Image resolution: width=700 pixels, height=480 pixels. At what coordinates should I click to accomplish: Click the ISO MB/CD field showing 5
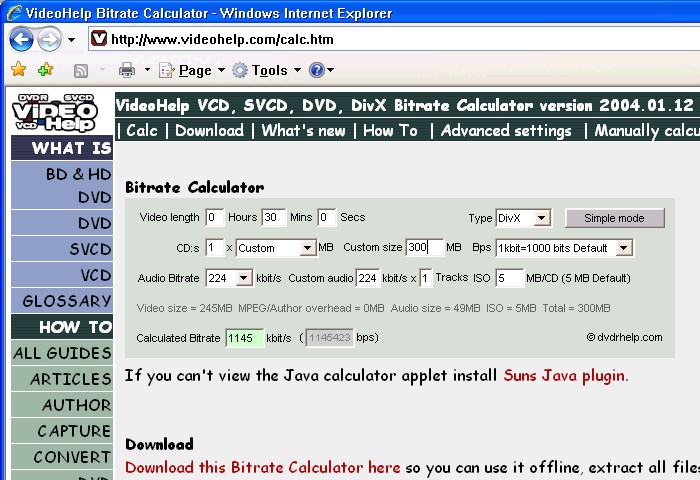tap(509, 278)
